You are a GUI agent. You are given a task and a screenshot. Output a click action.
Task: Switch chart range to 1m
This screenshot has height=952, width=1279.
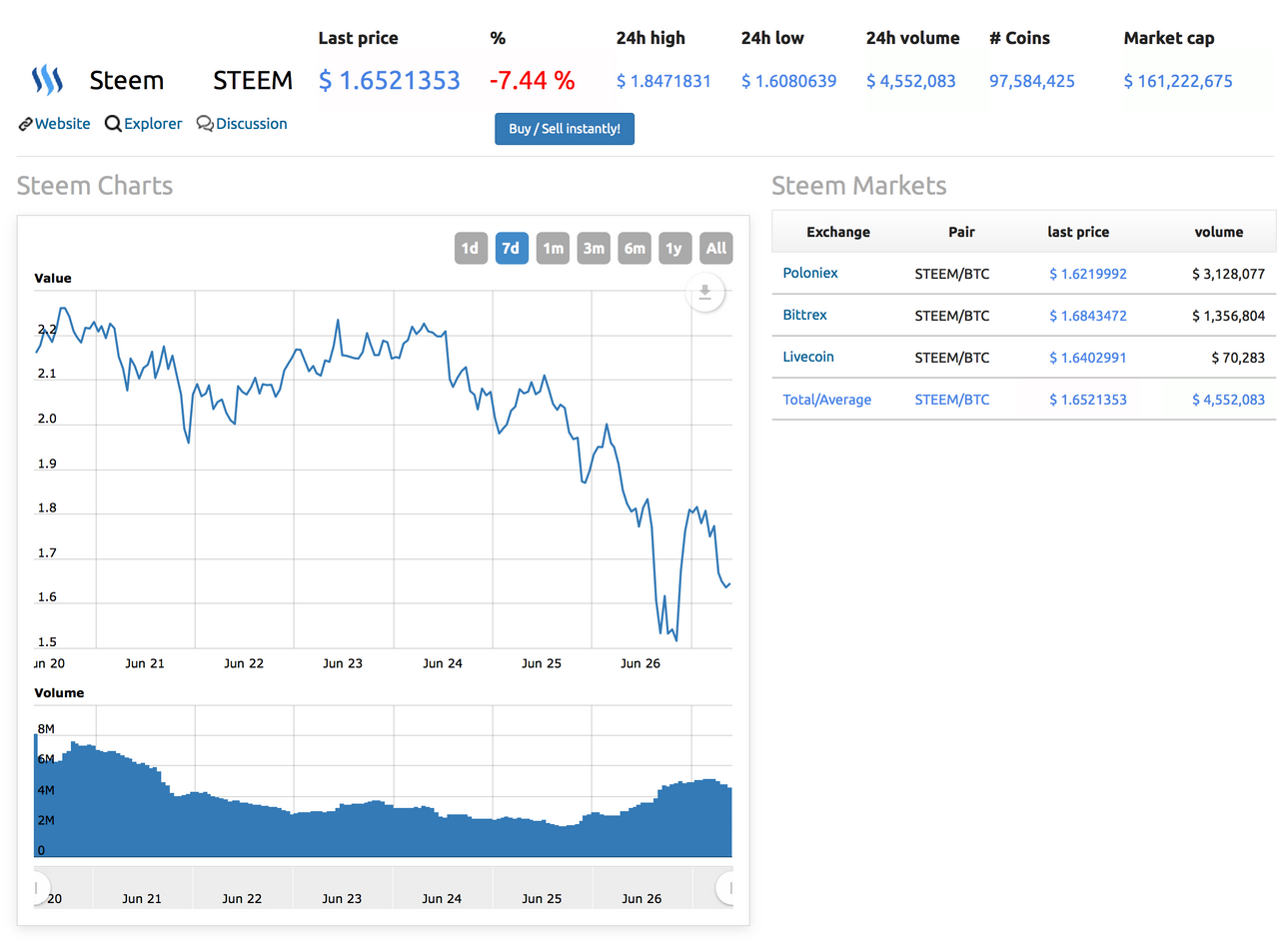click(553, 249)
